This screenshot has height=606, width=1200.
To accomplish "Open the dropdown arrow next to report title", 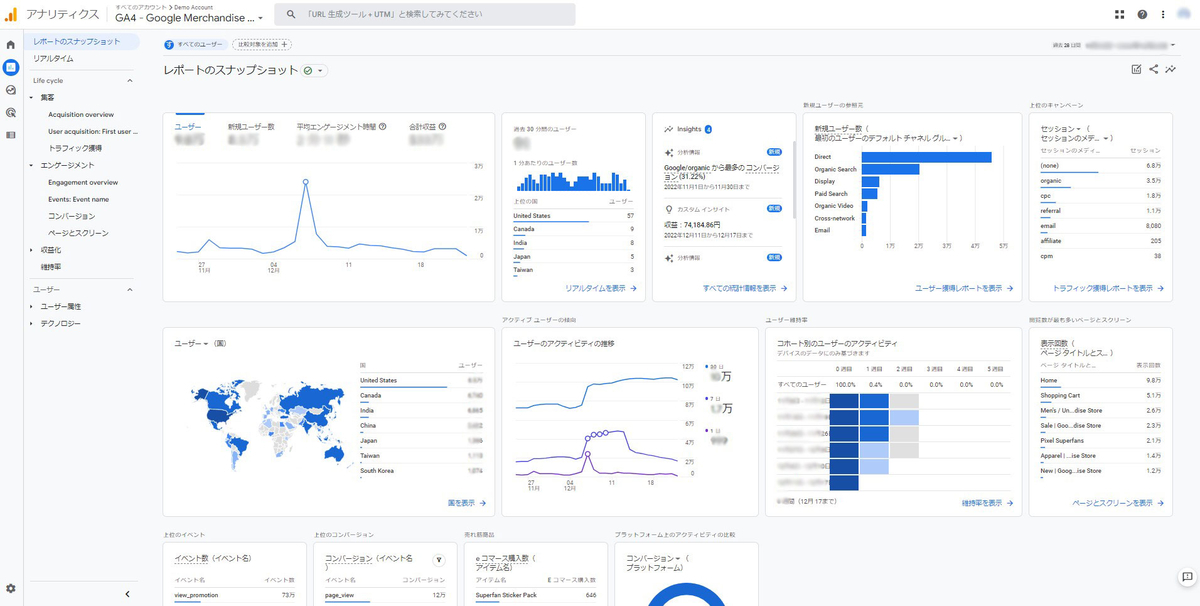I will (x=322, y=71).
